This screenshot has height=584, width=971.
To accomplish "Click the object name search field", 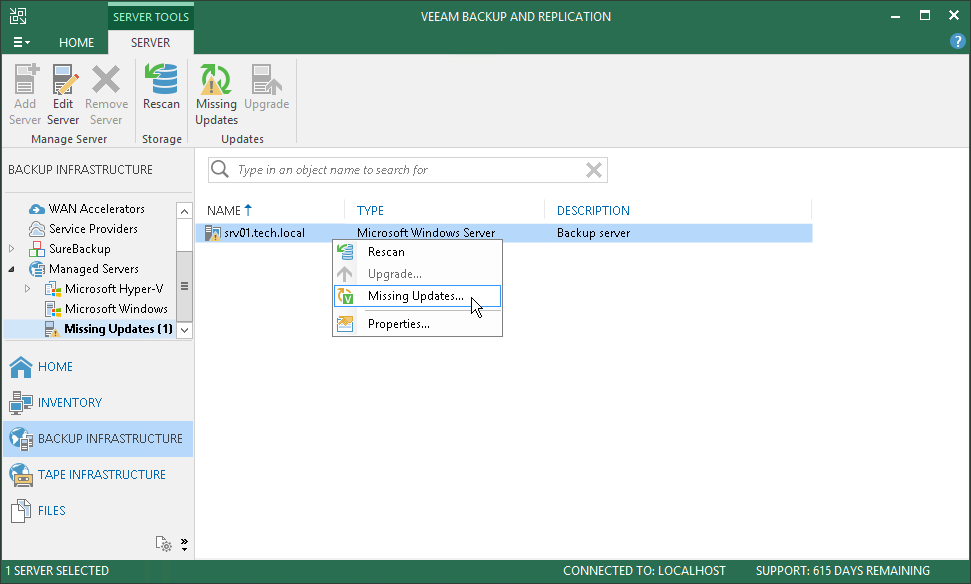I will click(x=409, y=170).
